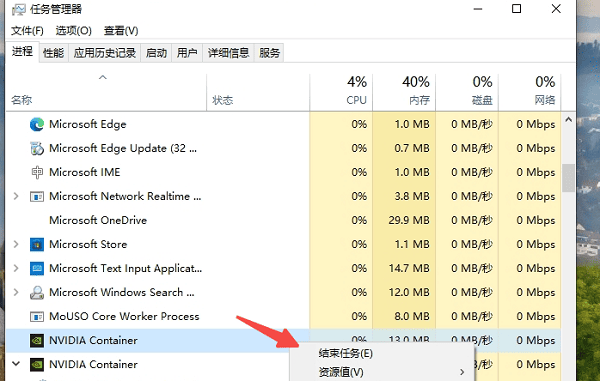Click the Microsoft IME icon
The height and width of the screenshot is (381, 600).
(37, 173)
